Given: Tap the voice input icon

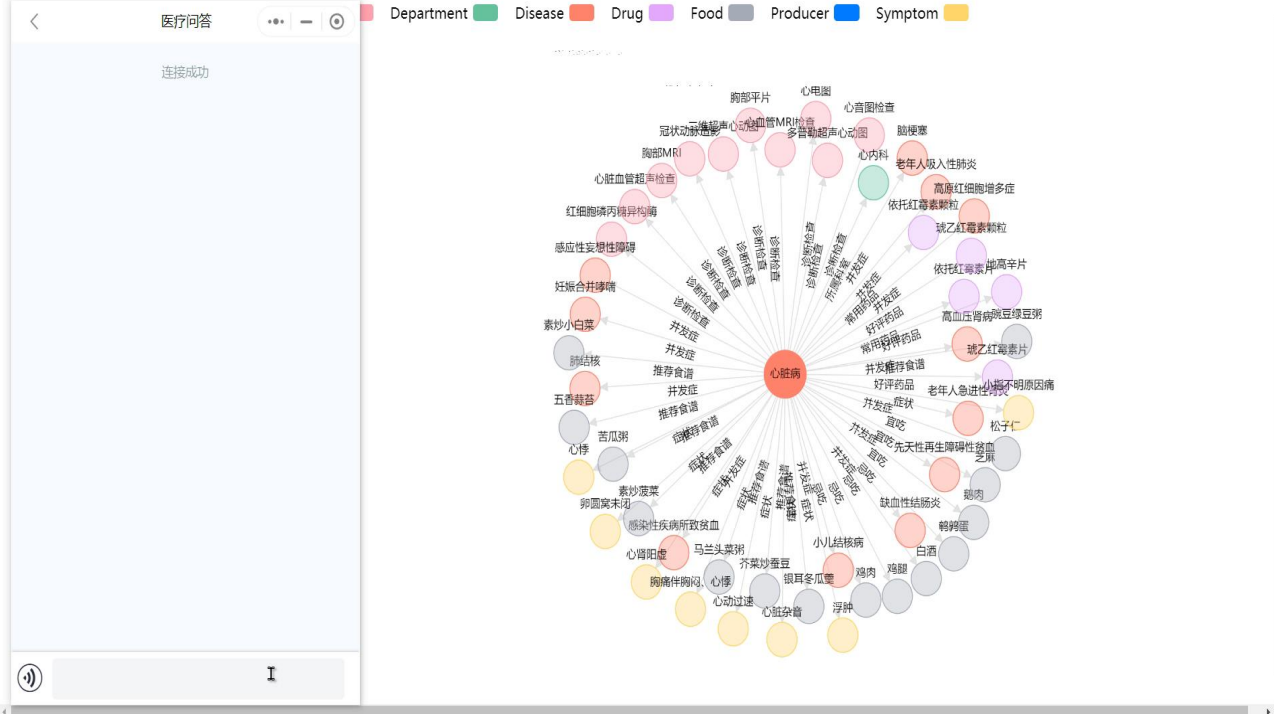Looking at the screenshot, I should click(x=30, y=678).
